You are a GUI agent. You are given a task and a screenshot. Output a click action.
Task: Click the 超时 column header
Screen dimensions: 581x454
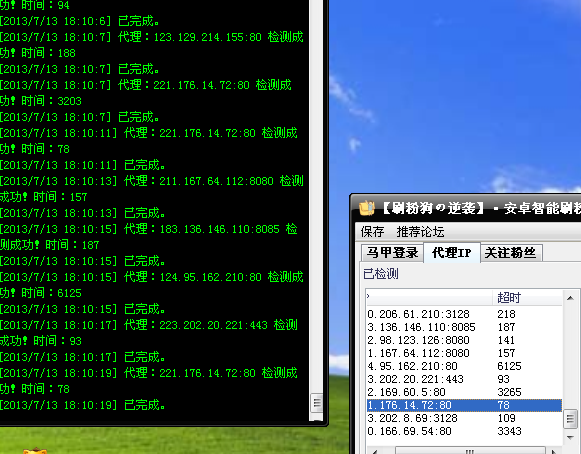click(x=527, y=297)
